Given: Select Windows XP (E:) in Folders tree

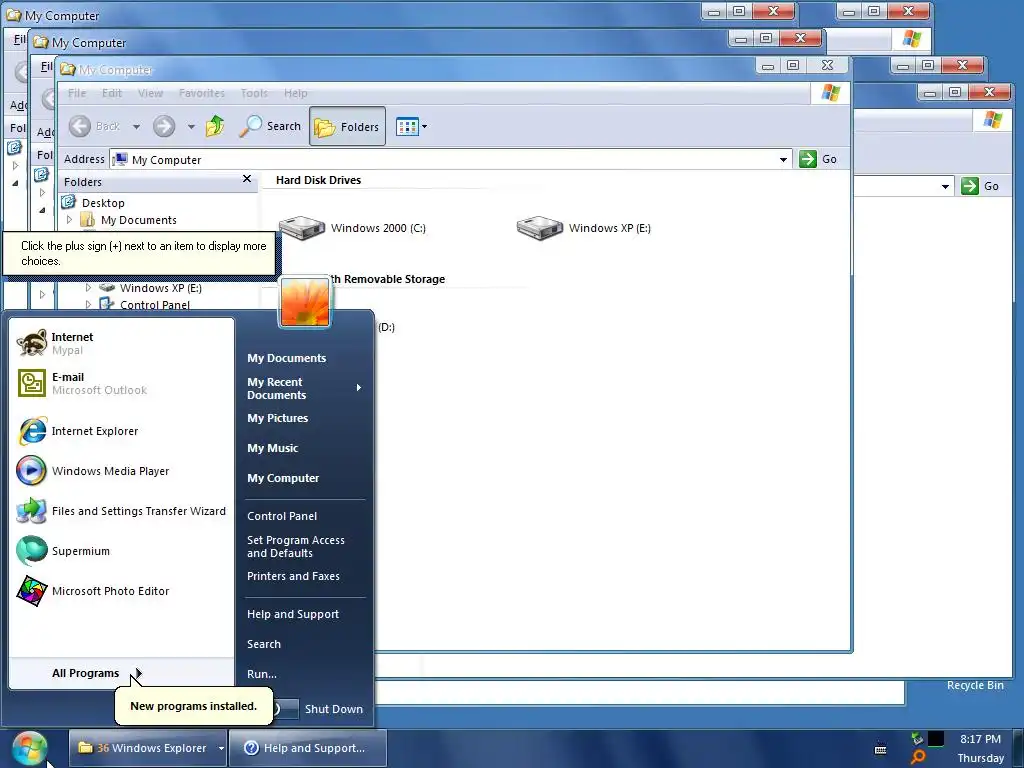Looking at the screenshot, I should click(x=161, y=288).
